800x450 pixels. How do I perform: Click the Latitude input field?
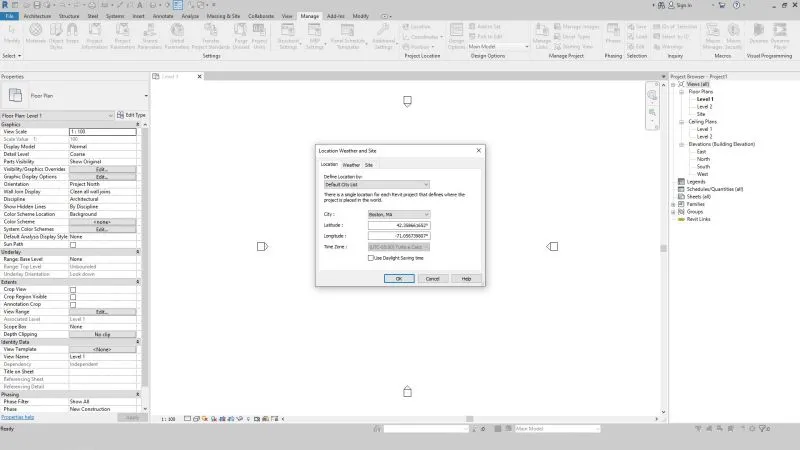(x=399, y=225)
